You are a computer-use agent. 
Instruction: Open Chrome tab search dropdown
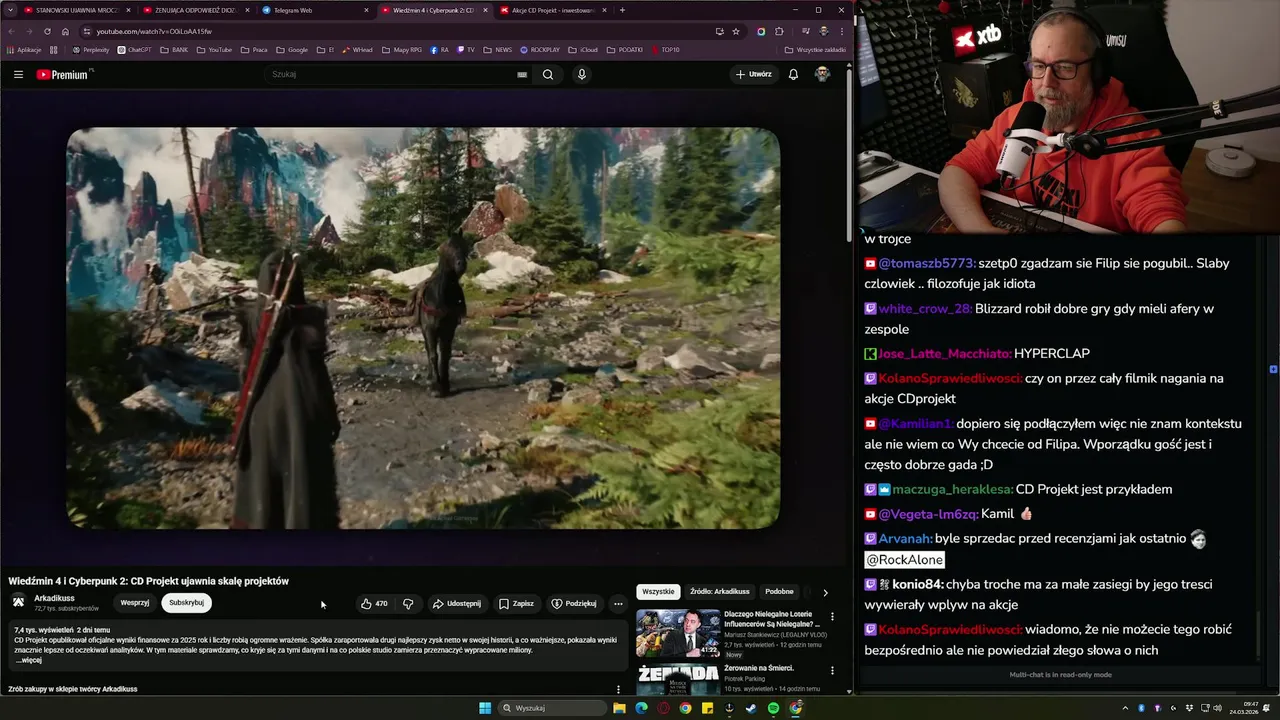(x=11, y=10)
